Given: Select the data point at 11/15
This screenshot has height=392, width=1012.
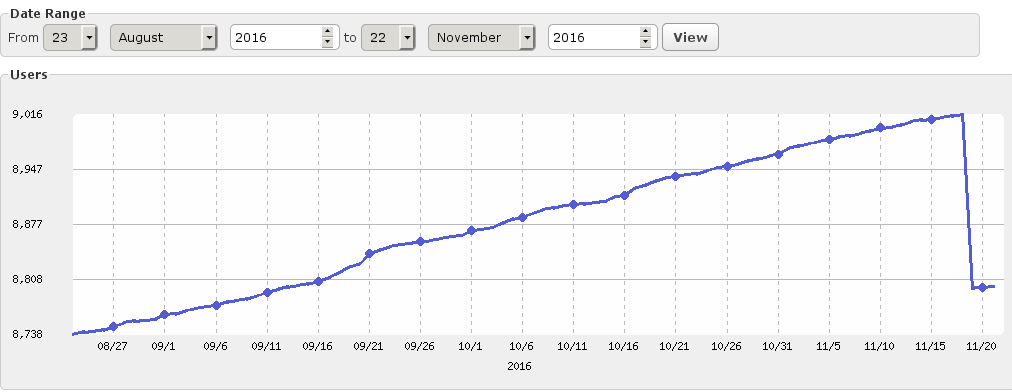Looking at the screenshot, I should (x=931, y=119).
